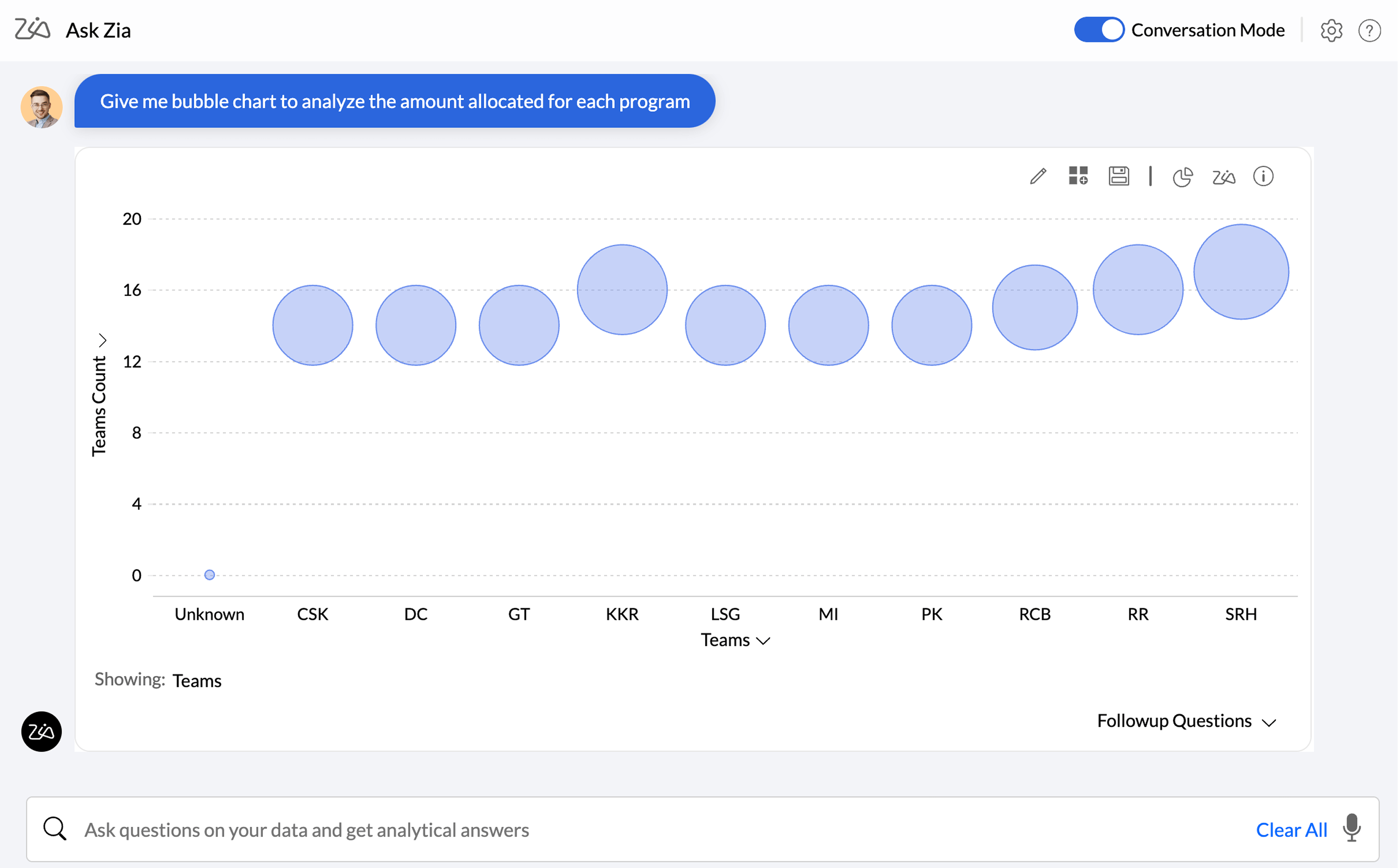Click the 'Teams' value after Showing
The image size is (1400, 868).
pyautogui.click(x=197, y=681)
